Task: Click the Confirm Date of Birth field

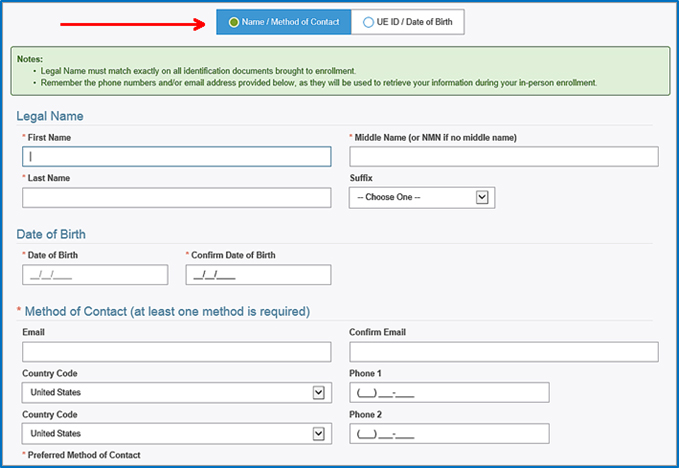Action: tap(258, 275)
